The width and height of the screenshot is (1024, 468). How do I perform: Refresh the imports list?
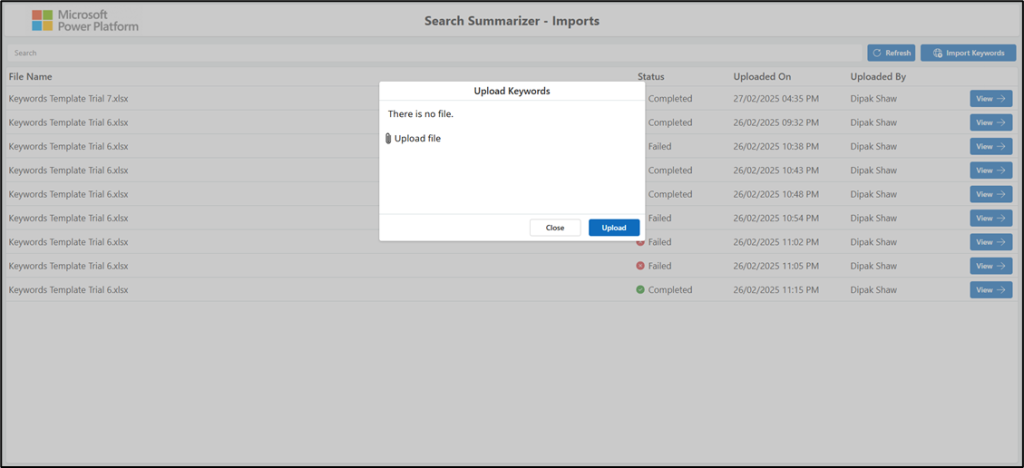[x=891, y=53]
